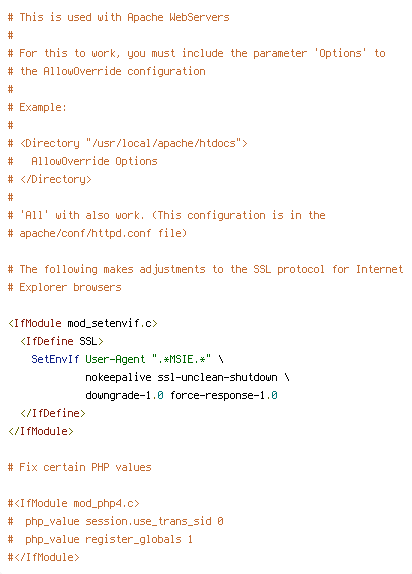Click the 'apache/conf/httpd.conf file' text

point(103,233)
